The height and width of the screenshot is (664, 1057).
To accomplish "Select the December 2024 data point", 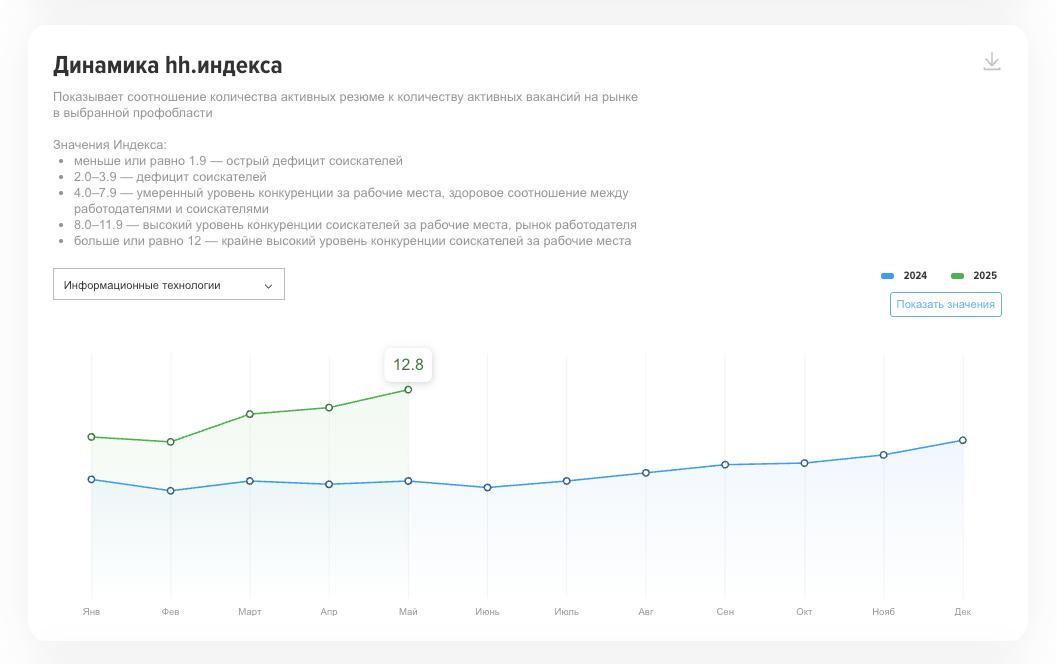I will pyautogui.click(x=963, y=440).
